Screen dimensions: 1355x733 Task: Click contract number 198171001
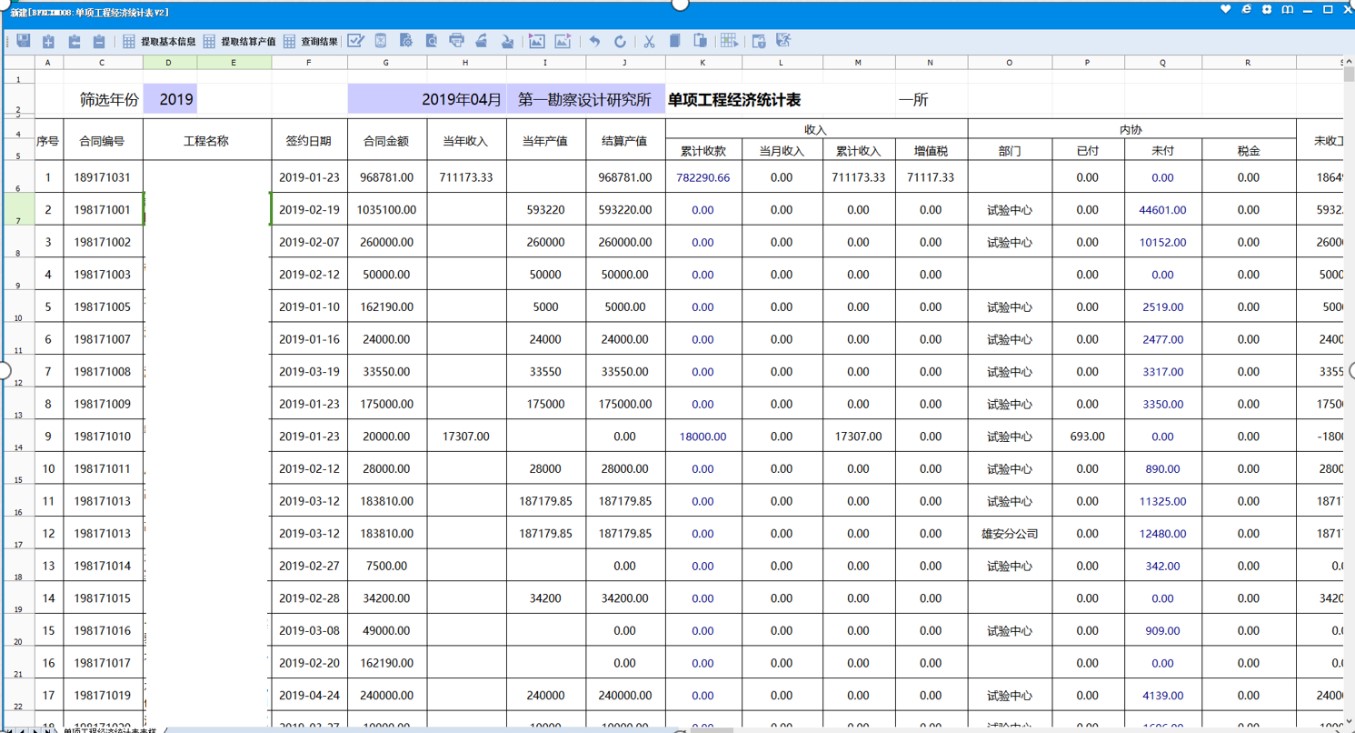coord(103,210)
